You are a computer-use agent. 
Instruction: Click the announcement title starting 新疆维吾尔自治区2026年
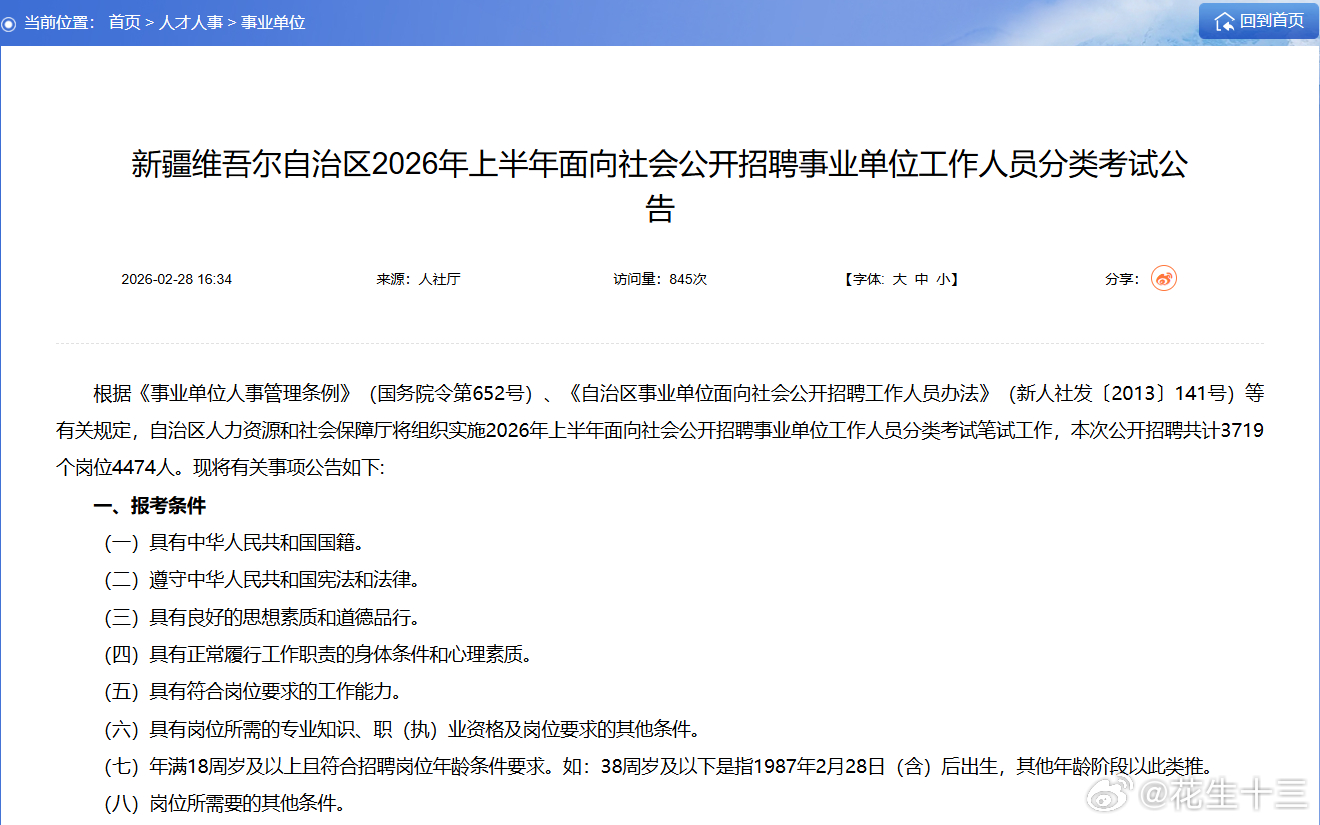tap(660, 186)
